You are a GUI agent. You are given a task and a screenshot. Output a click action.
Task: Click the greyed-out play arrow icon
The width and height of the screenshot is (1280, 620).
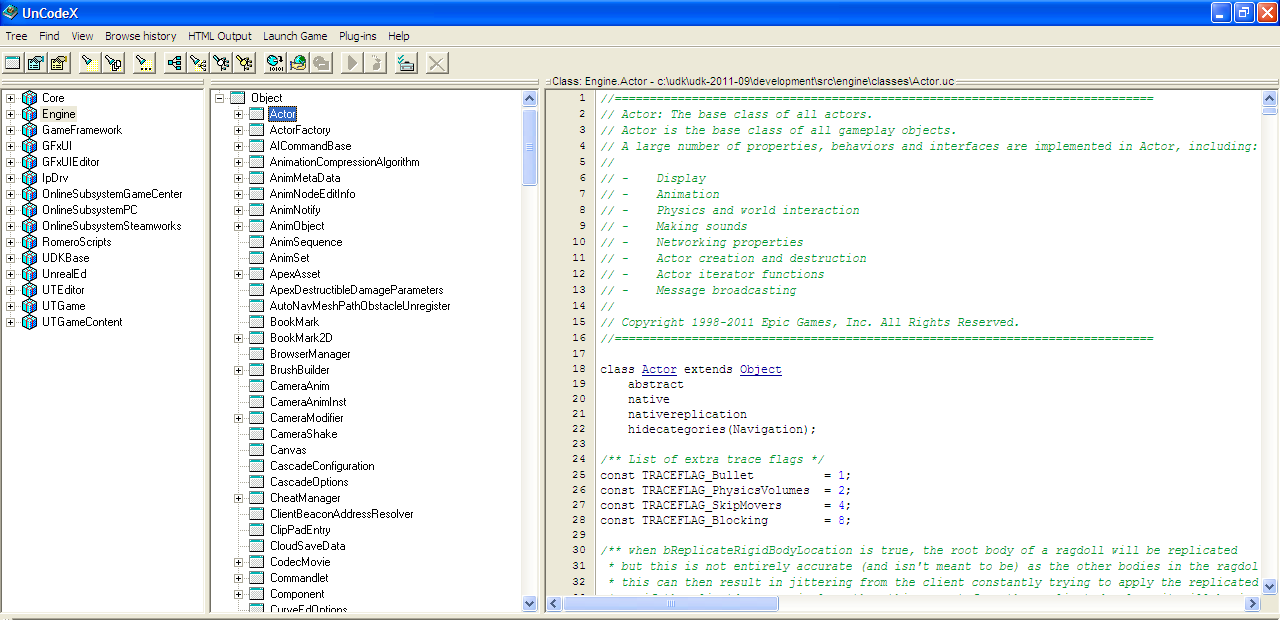[352, 63]
